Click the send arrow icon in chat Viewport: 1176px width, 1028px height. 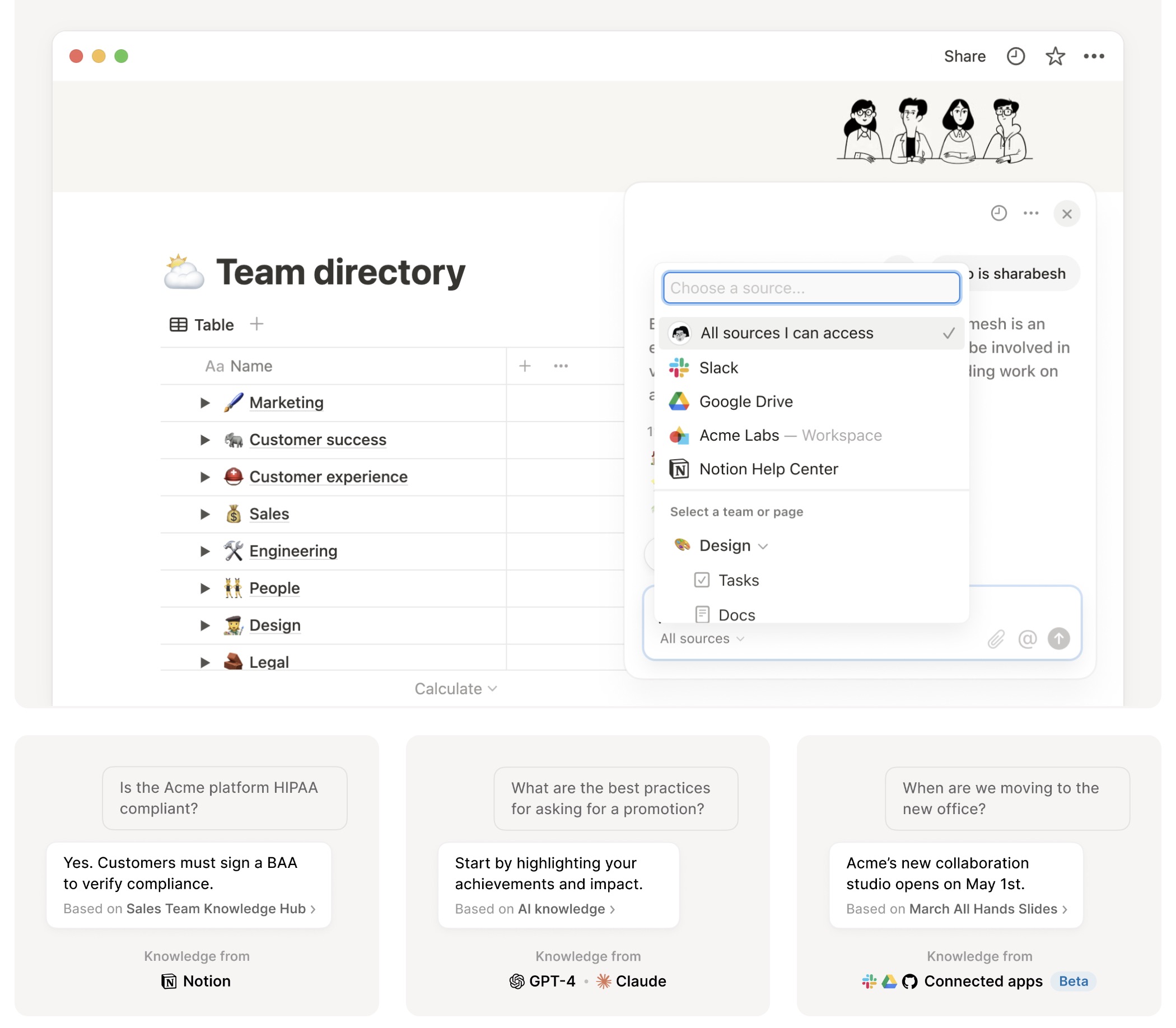[1059, 638]
